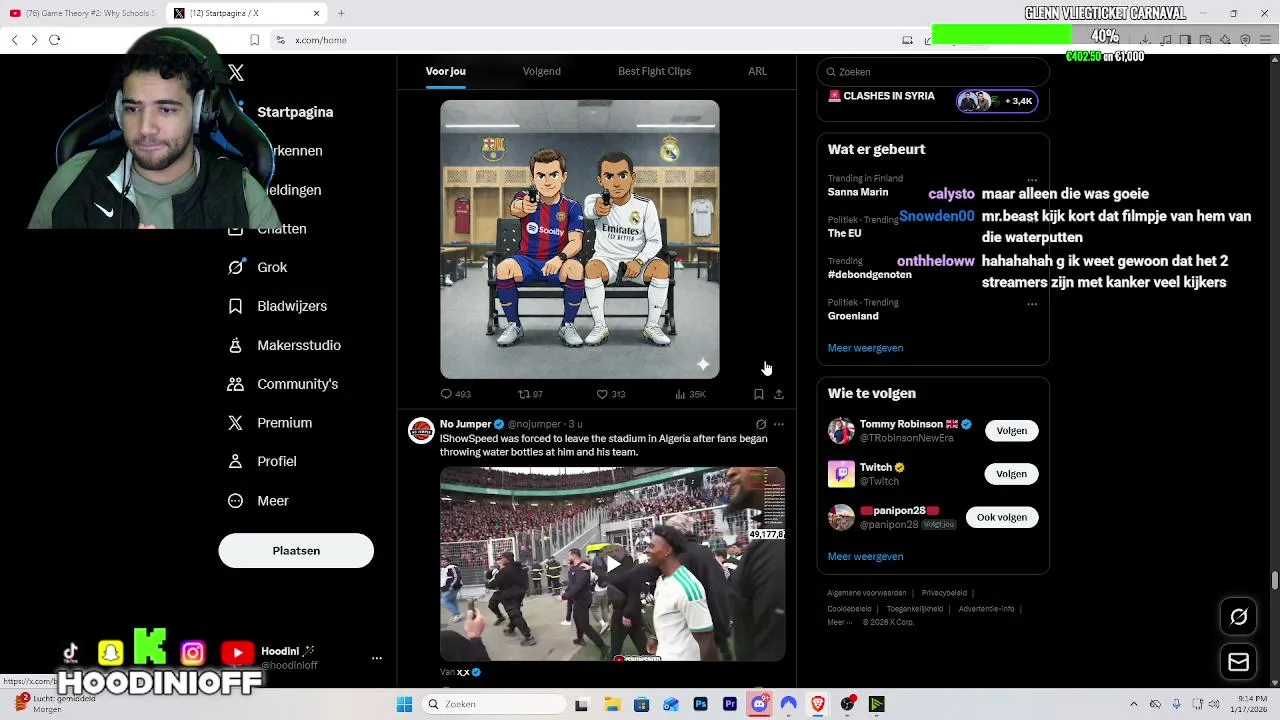Open the floating messages envelope button
The image size is (1280, 720).
[x=1238, y=662]
